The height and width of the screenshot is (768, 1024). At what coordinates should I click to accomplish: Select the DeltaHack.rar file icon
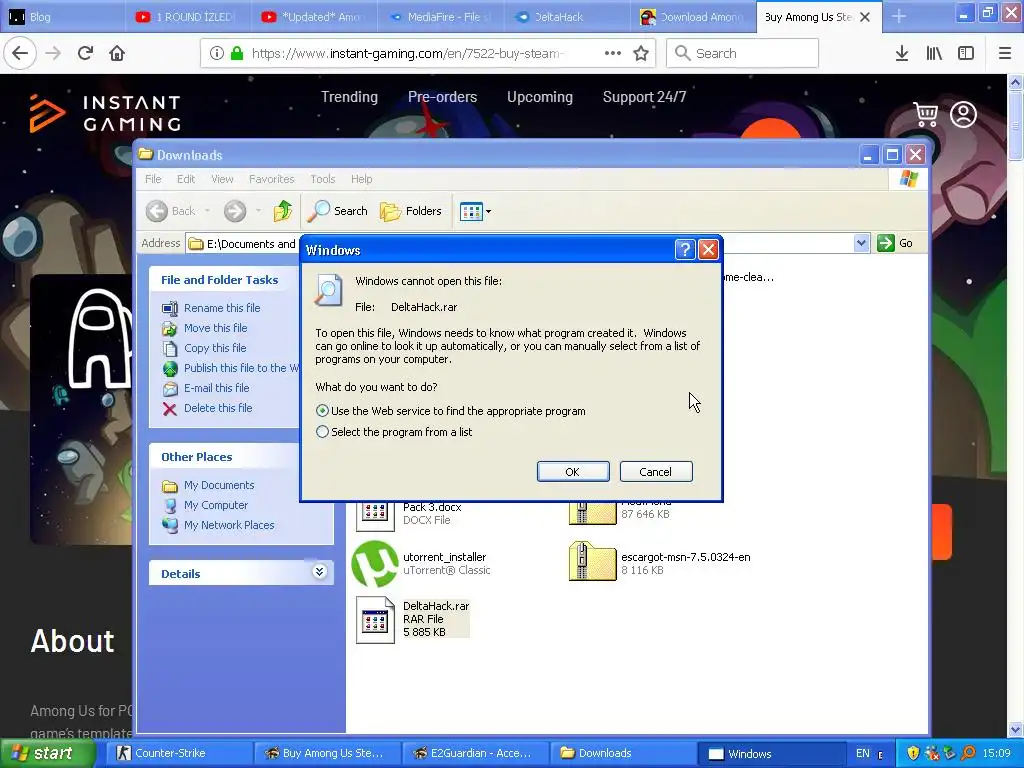375,620
